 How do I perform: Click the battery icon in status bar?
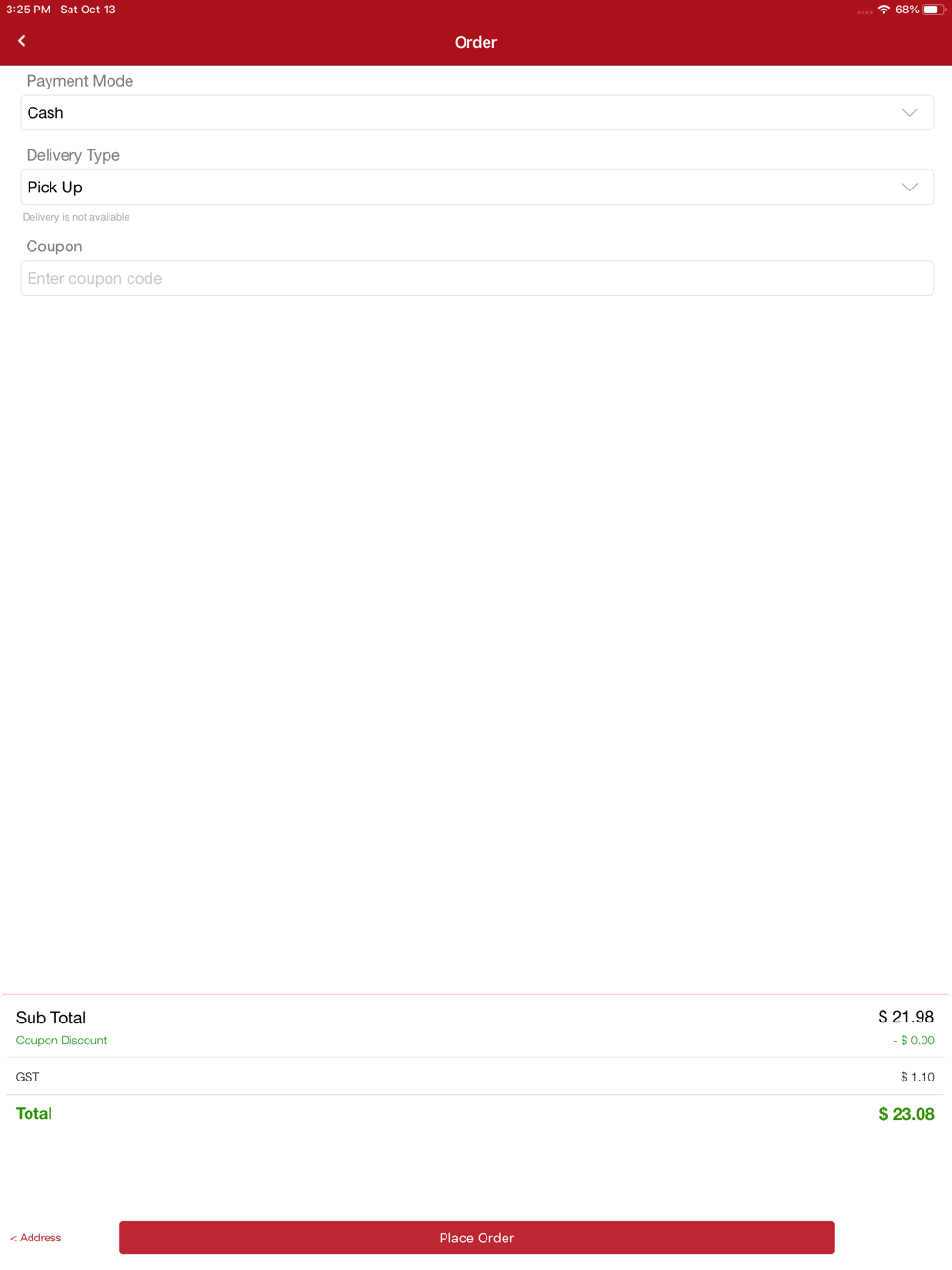(x=932, y=10)
